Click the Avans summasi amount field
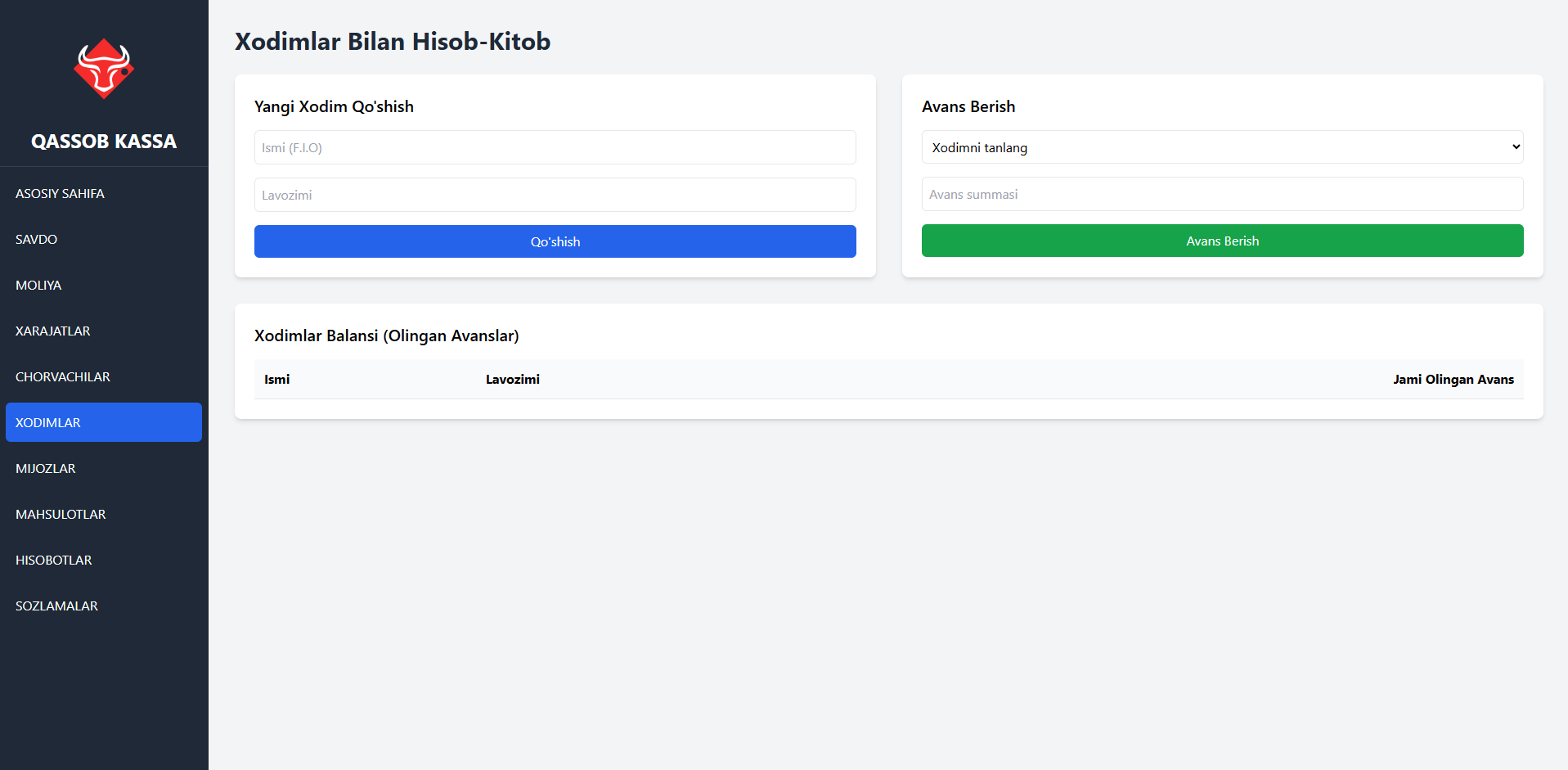 point(1222,195)
